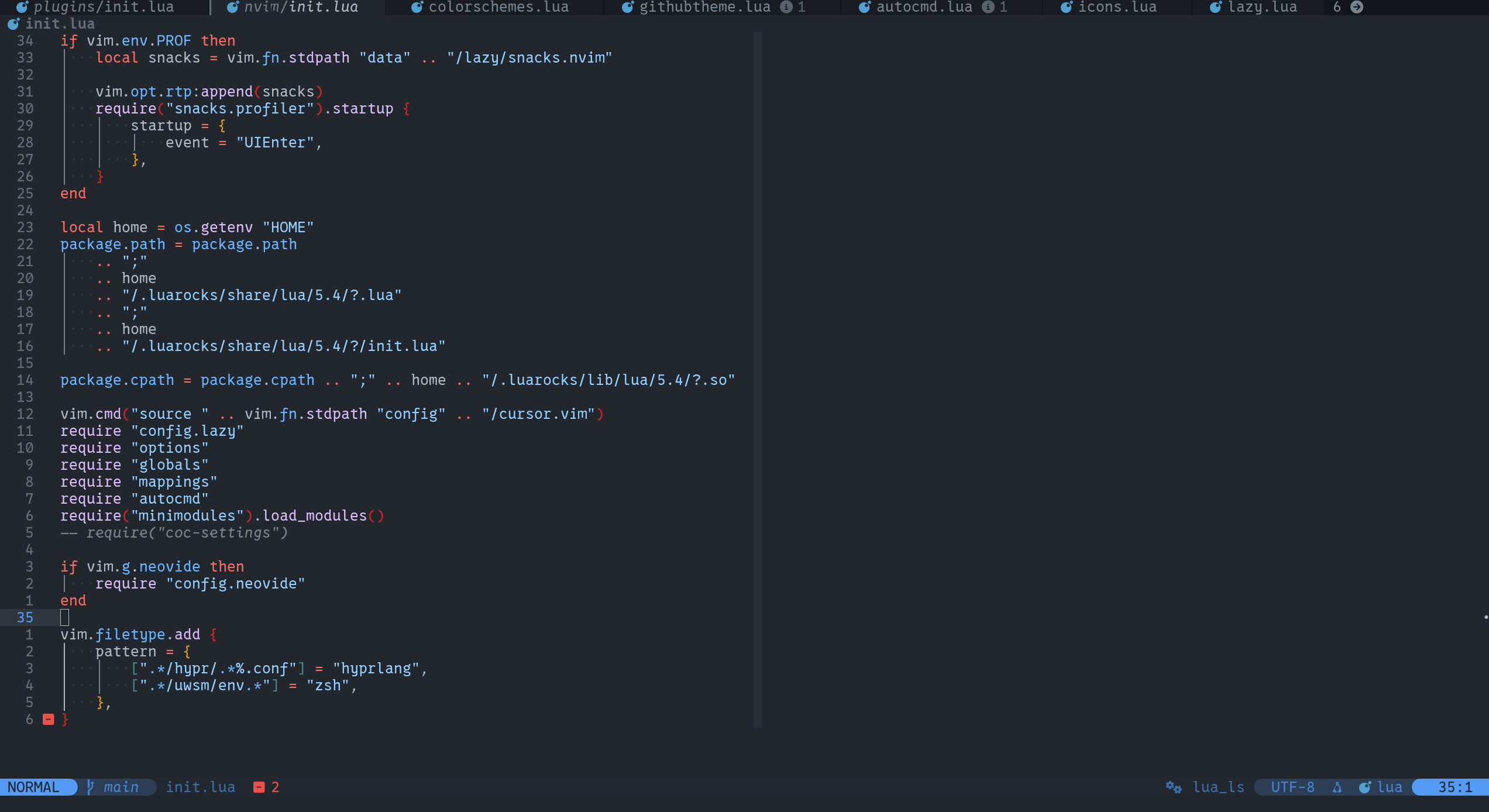
Task: Click the opening brace after vim.filetype.add
Action: pyautogui.click(x=214, y=635)
